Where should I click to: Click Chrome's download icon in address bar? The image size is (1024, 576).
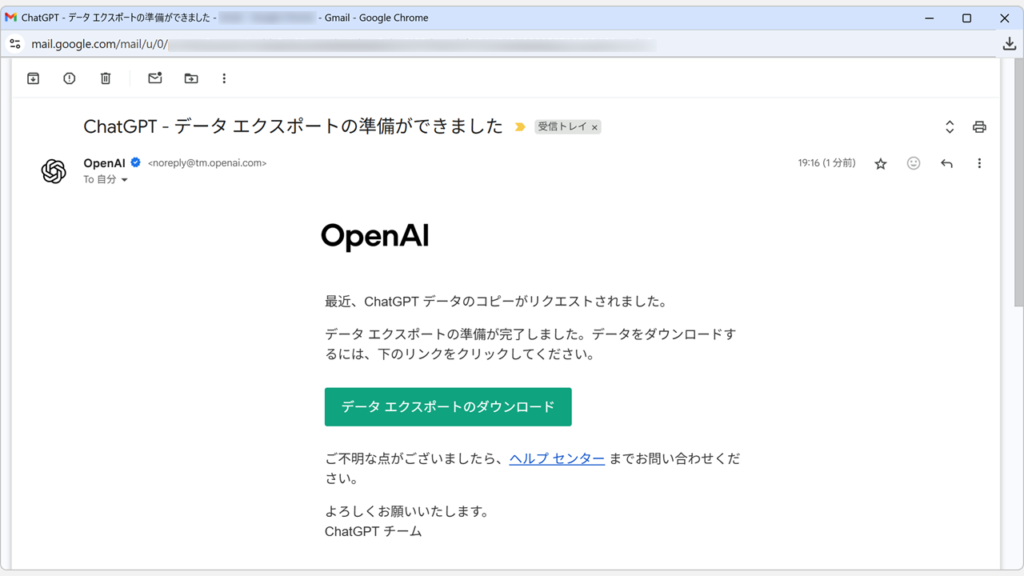1009,44
